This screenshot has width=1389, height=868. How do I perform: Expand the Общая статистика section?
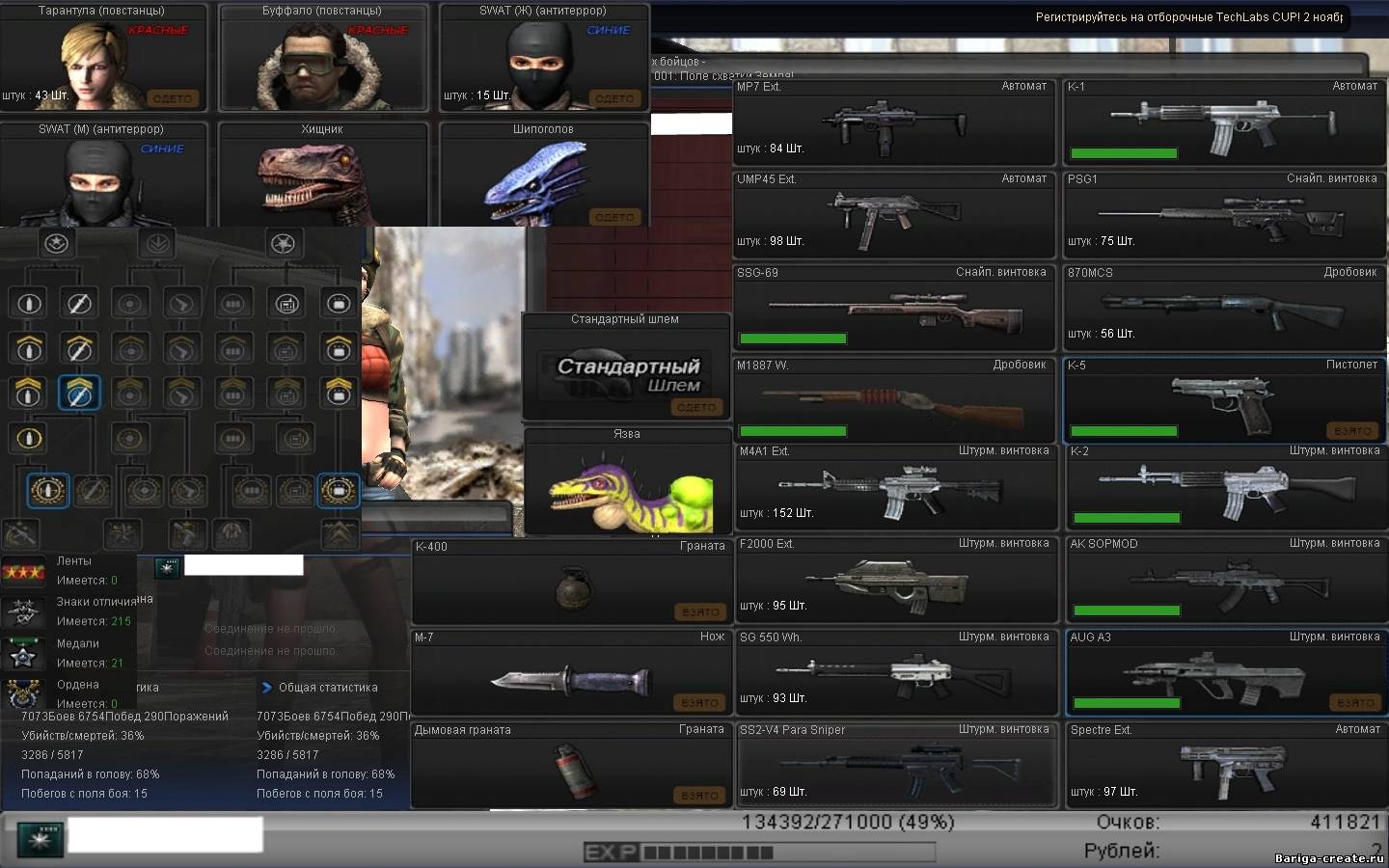(x=267, y=688)
